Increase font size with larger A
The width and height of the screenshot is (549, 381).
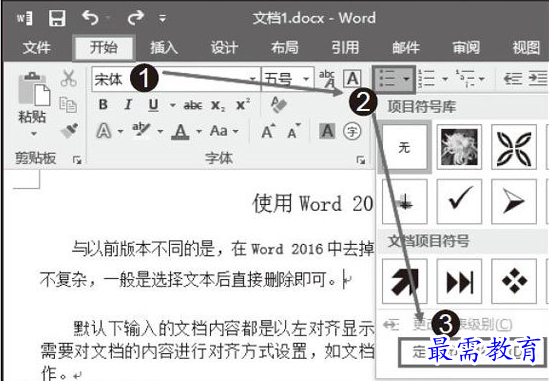click(x=268, y=131)
